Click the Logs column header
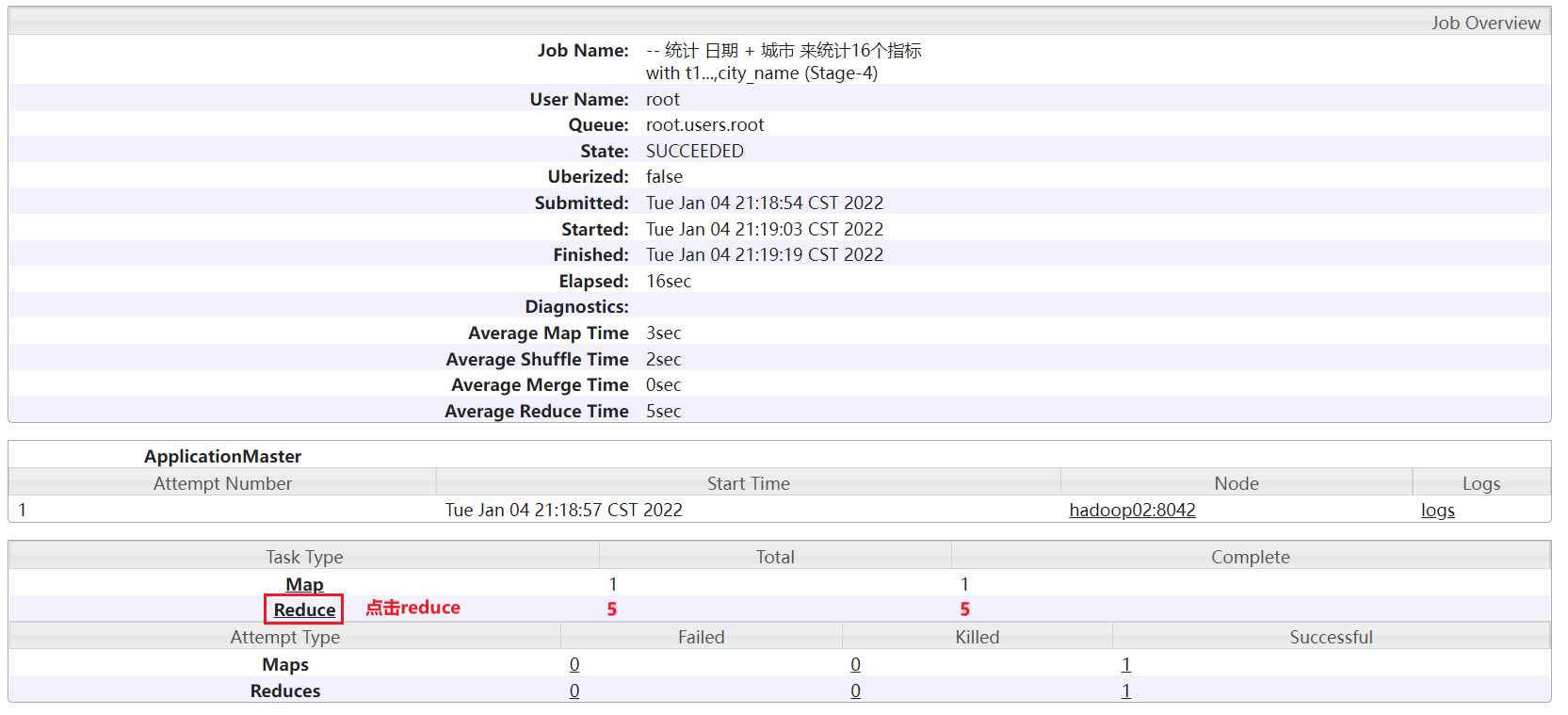The image size is (1568, 715). (1481, 483)
